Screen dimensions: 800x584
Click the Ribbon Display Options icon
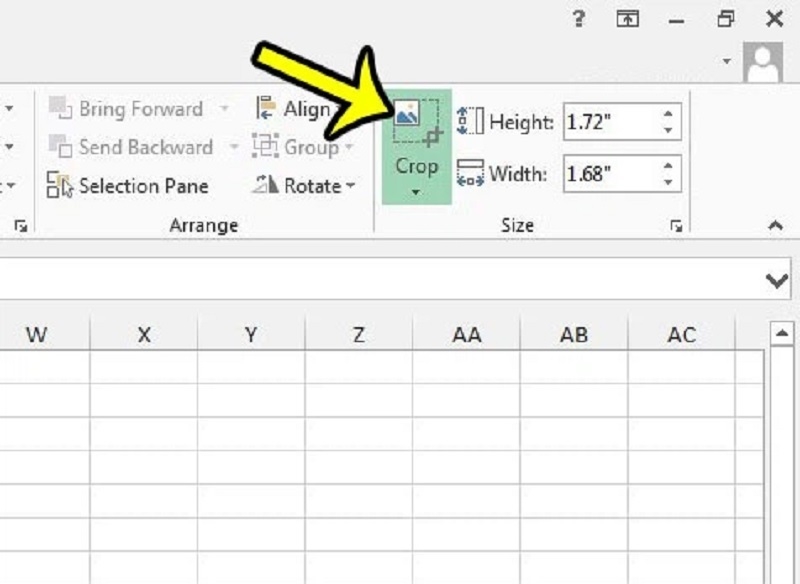[x=627, y=19]
